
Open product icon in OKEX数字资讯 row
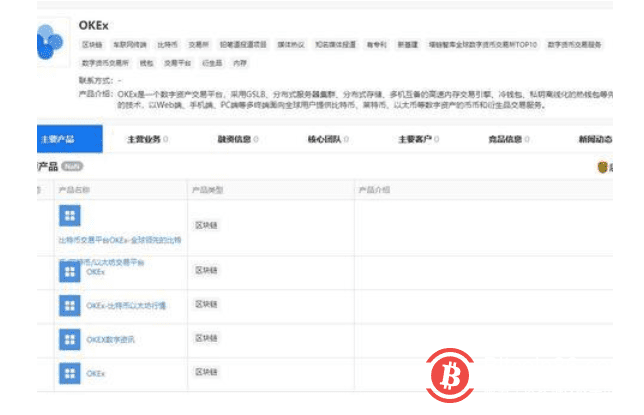(x=70, y=339)
